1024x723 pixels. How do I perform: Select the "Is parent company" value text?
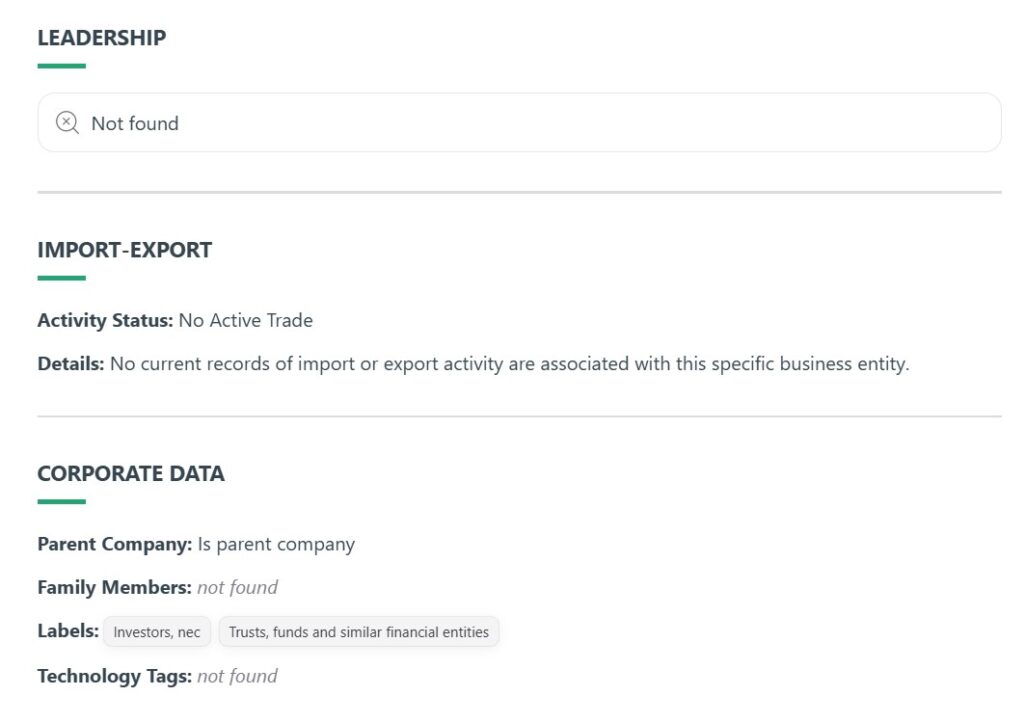pyautogui.click(x=276, y=545)
